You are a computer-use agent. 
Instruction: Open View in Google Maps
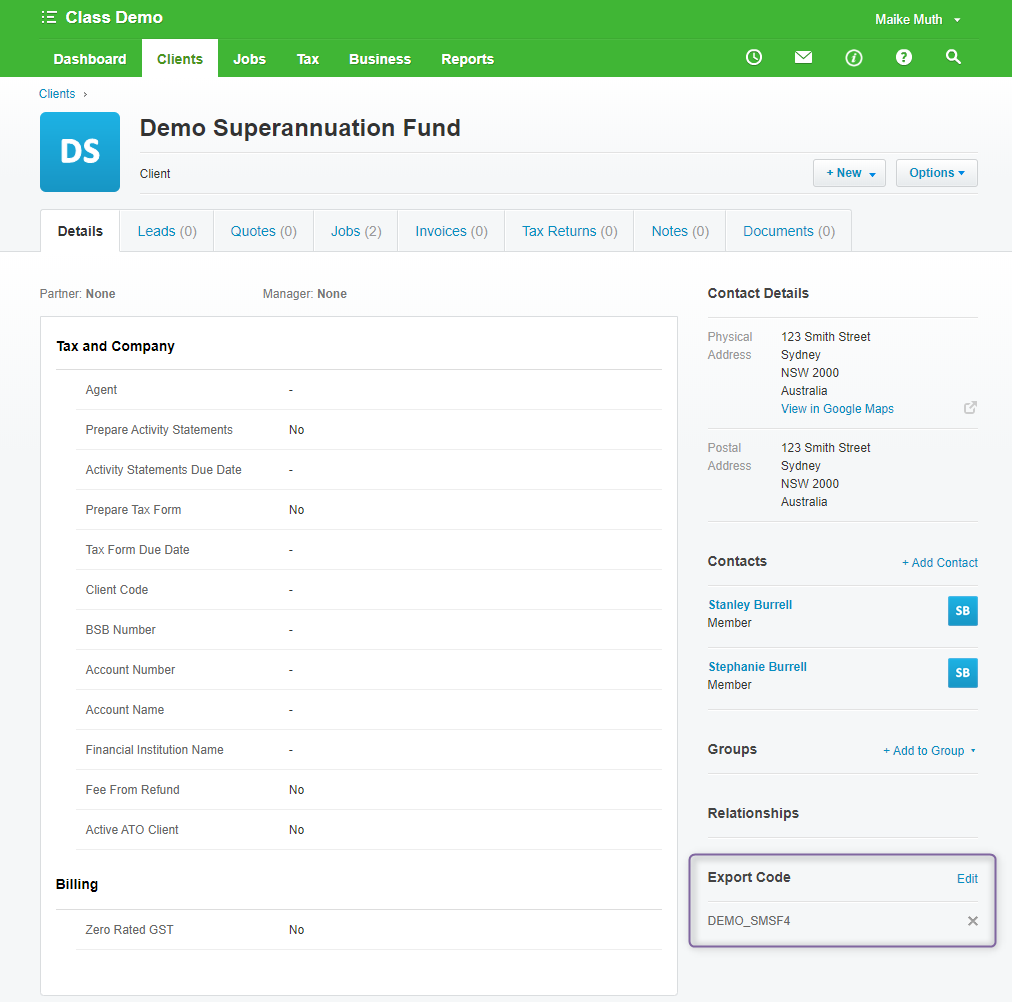click(837, 408)
